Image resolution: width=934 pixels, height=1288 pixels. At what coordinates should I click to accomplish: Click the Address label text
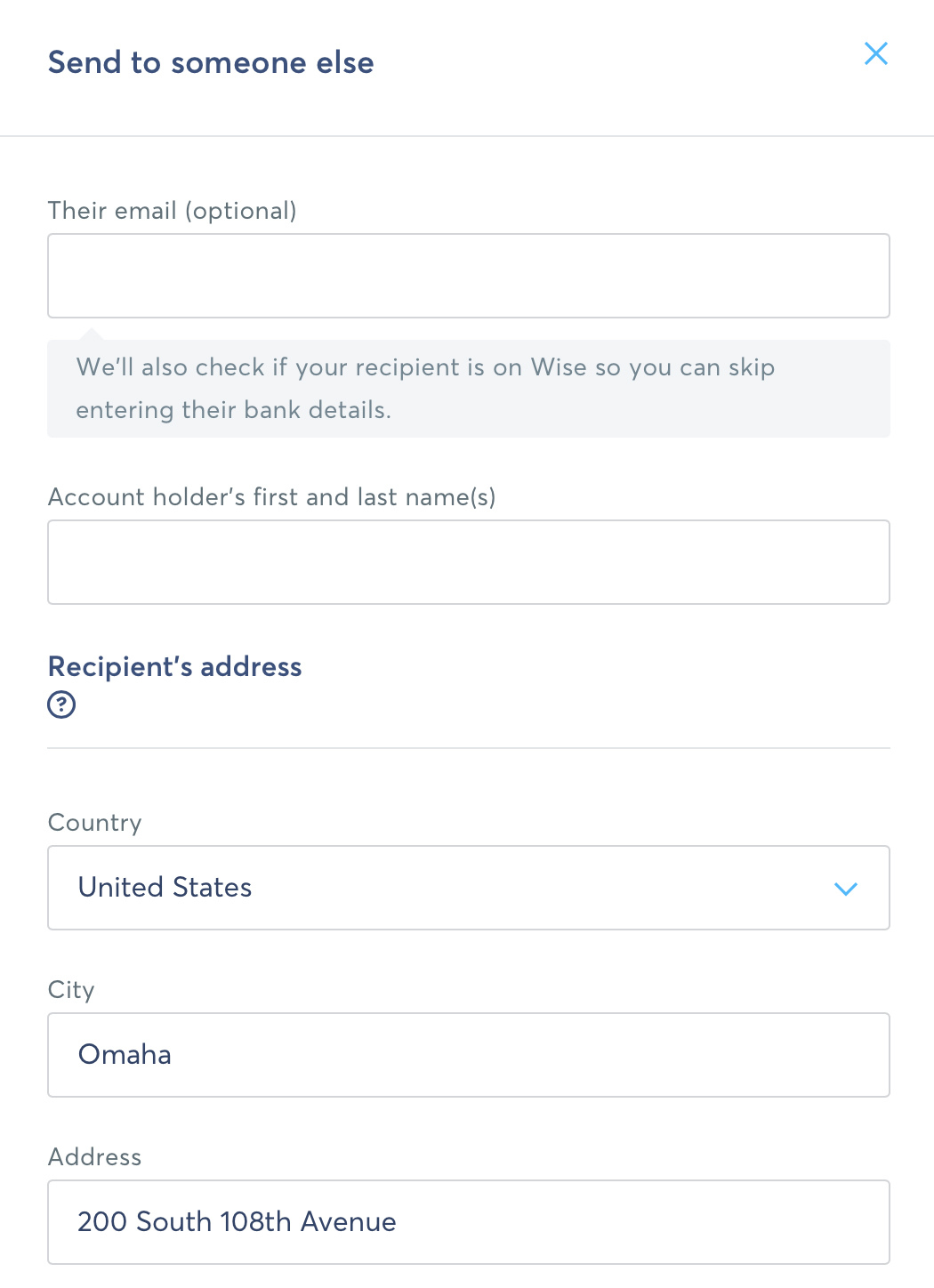[95, 1157]
